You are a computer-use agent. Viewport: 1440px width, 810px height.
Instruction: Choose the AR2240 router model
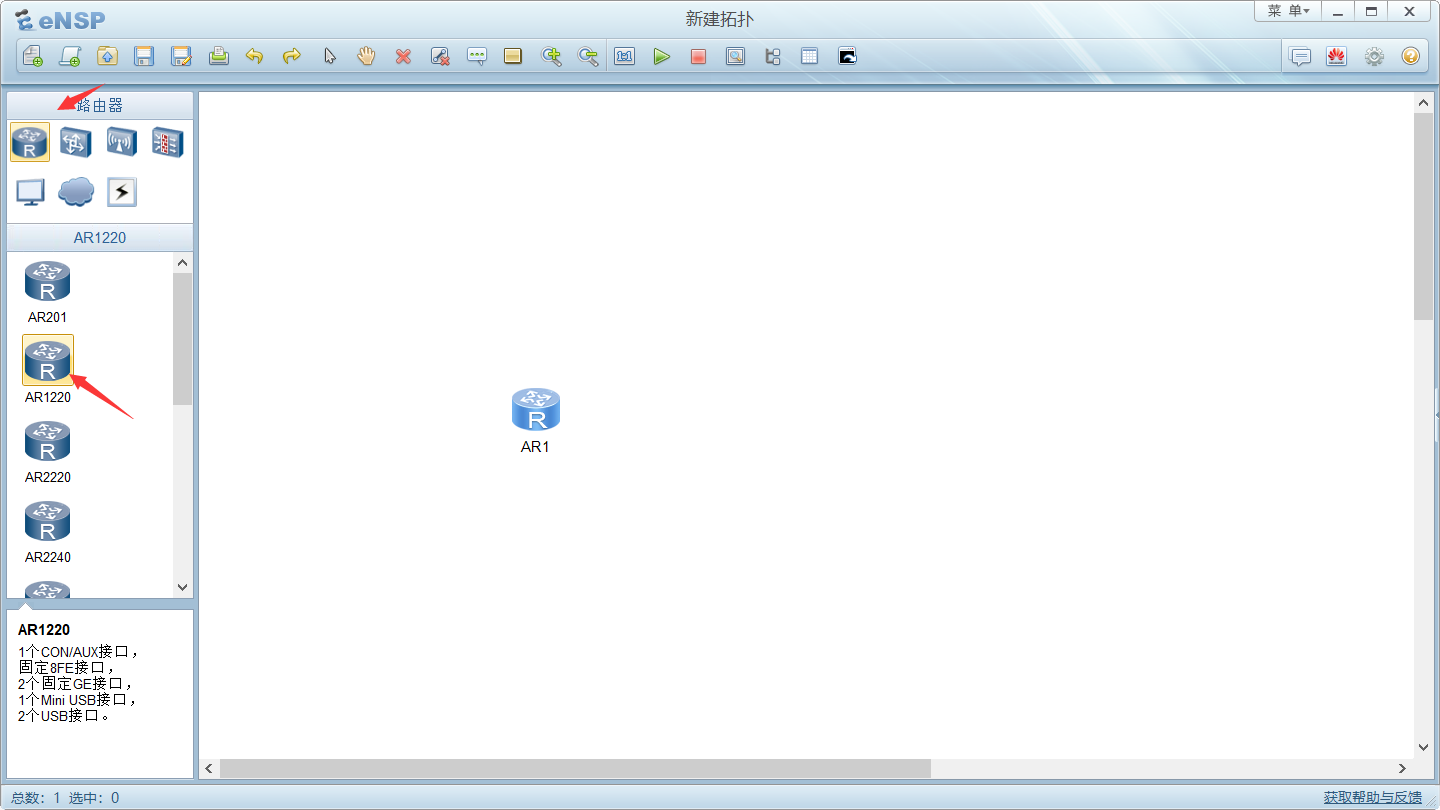(x=48, y=531)
